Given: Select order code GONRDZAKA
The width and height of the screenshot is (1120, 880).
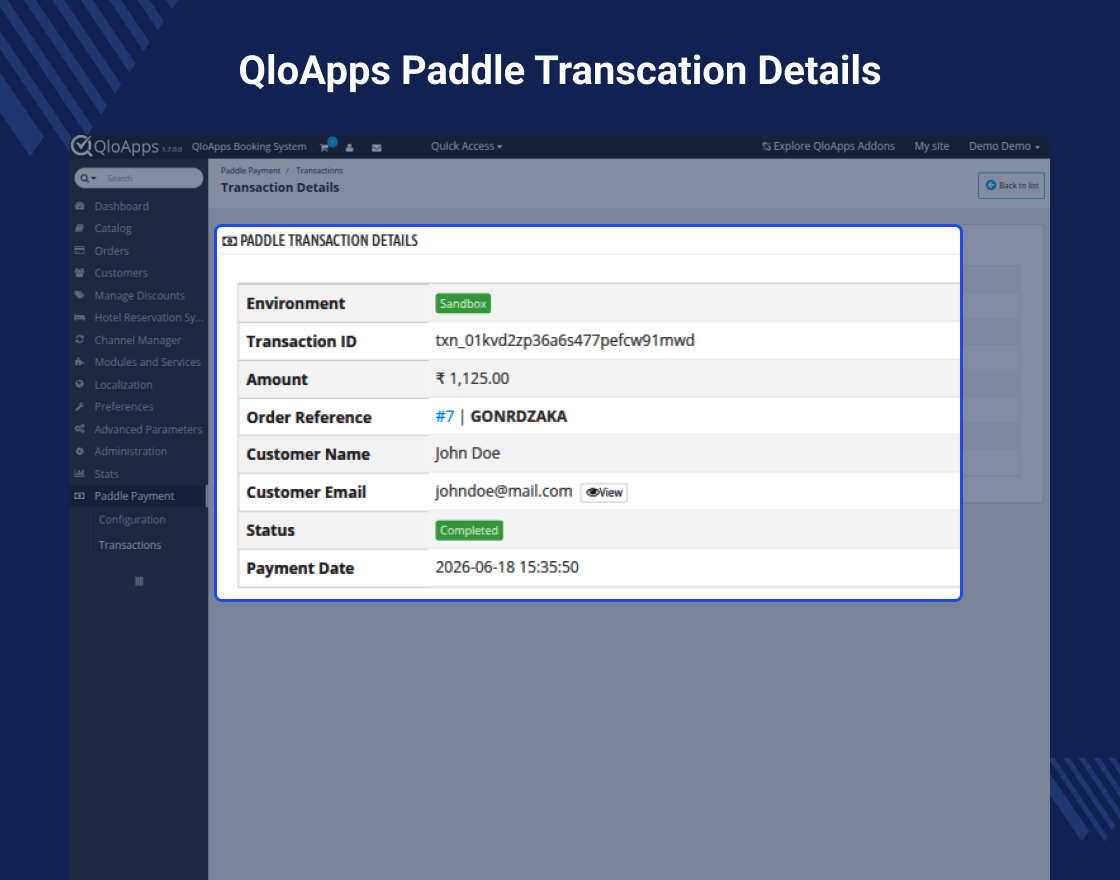Looking at the screenshot, I should click(519, 416).
